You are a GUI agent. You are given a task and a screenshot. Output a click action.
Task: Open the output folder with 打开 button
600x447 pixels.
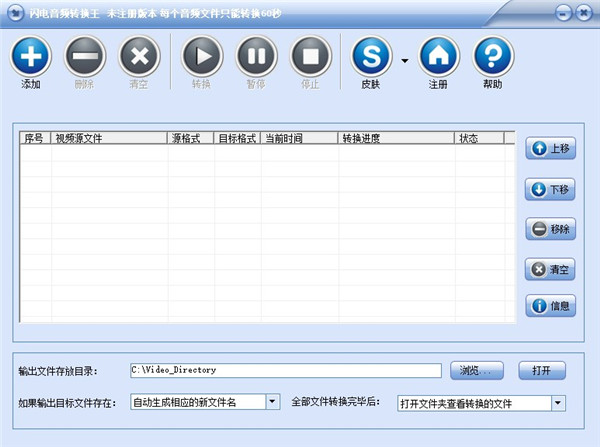coord(541,370)
